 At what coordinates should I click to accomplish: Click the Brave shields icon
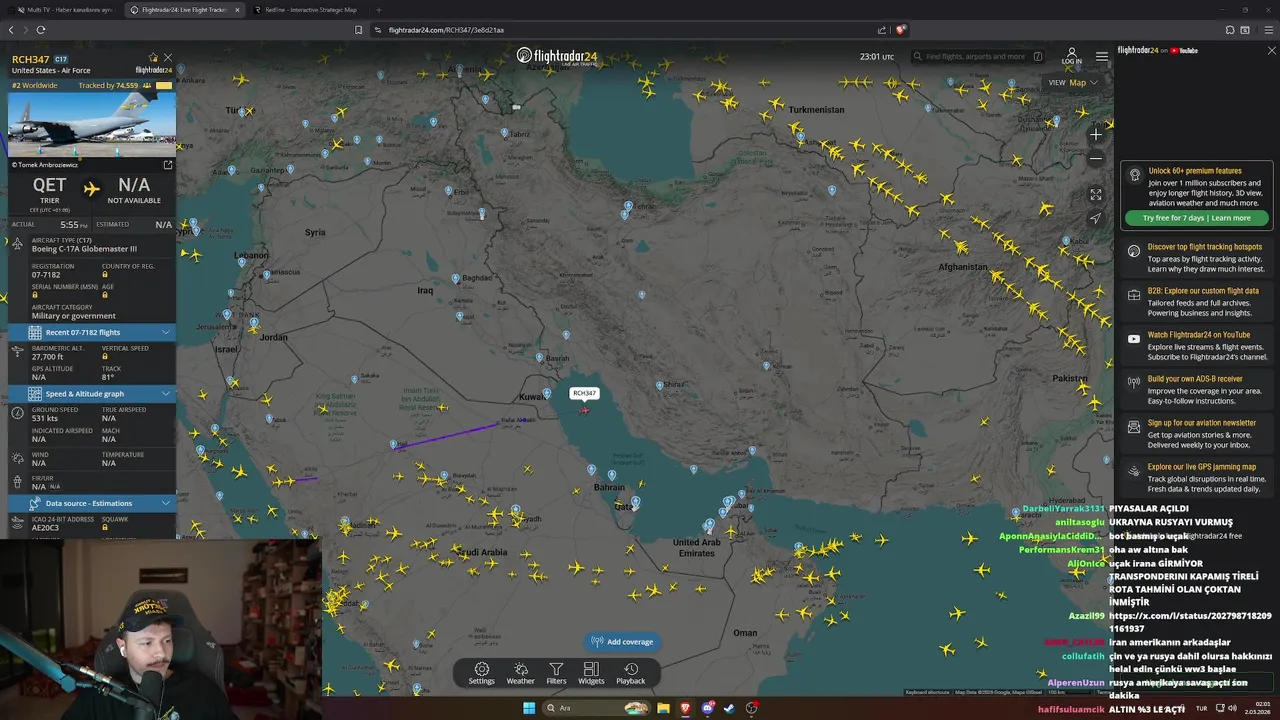(x=900, y=30)
